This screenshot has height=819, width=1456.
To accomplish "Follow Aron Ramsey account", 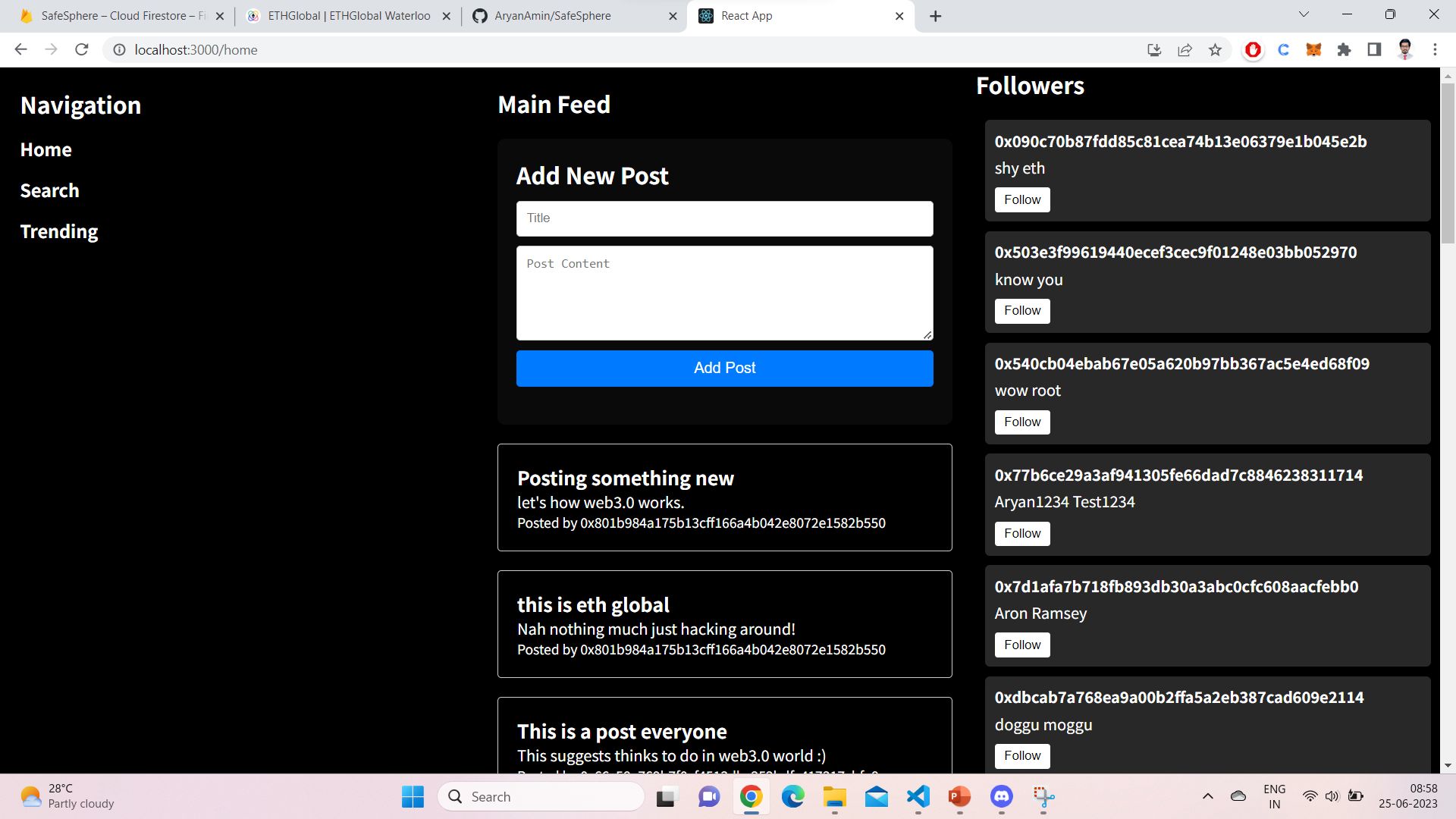I will [1024, 644].
